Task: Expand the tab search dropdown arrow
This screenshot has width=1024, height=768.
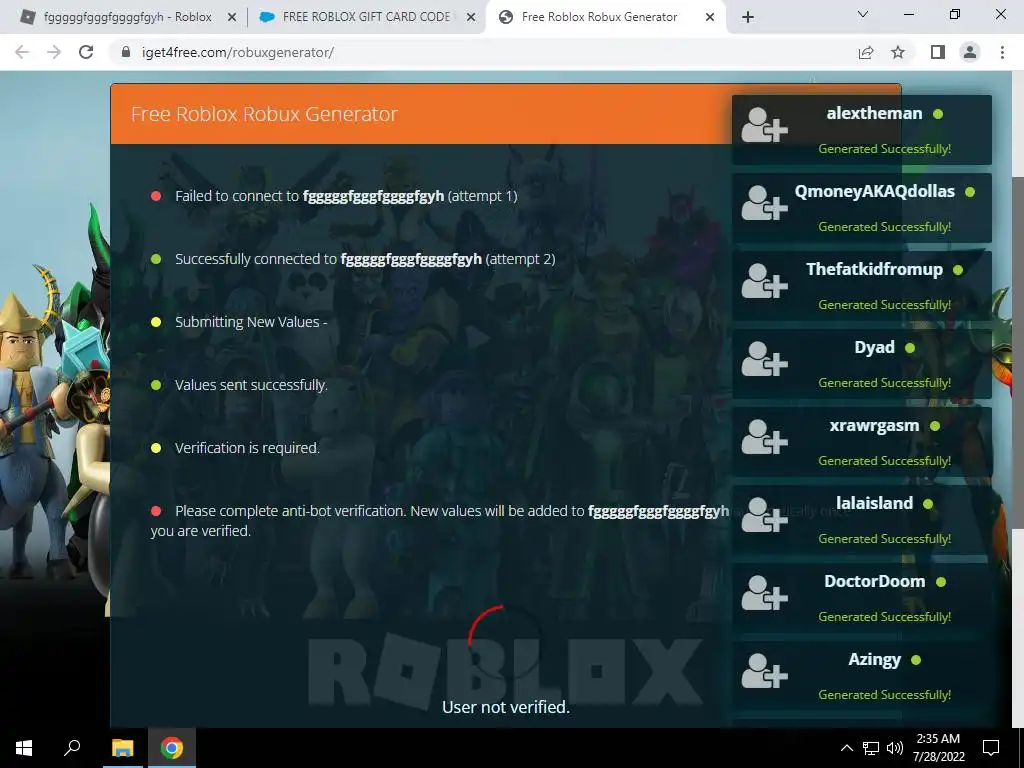Action: click(x=863, y=14)
